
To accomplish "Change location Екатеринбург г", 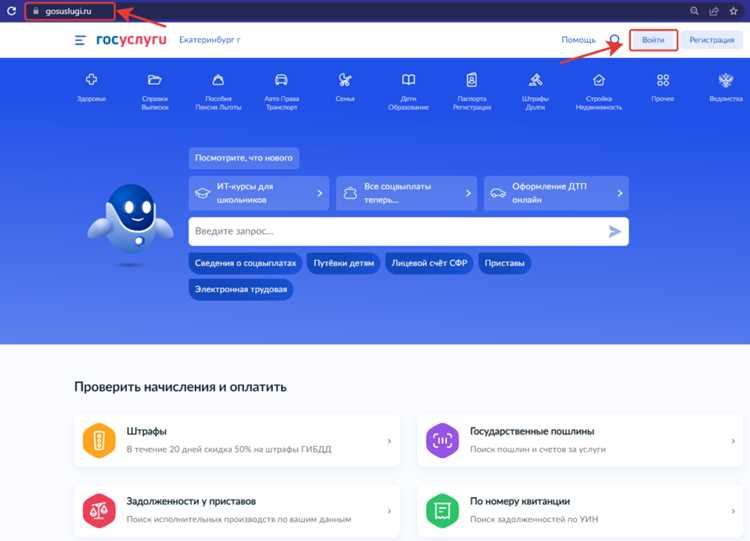I will pos(210,40).
